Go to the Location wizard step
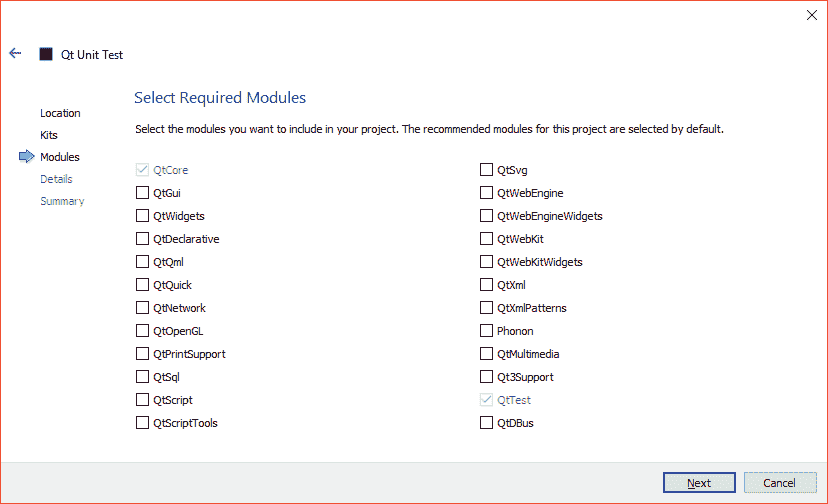828x504 pixels. [60, 113]
